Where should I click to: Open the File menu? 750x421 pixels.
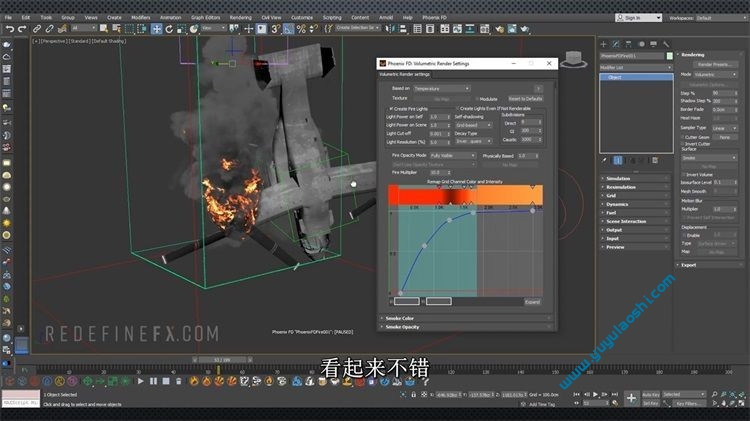click(x=8, y=17)
